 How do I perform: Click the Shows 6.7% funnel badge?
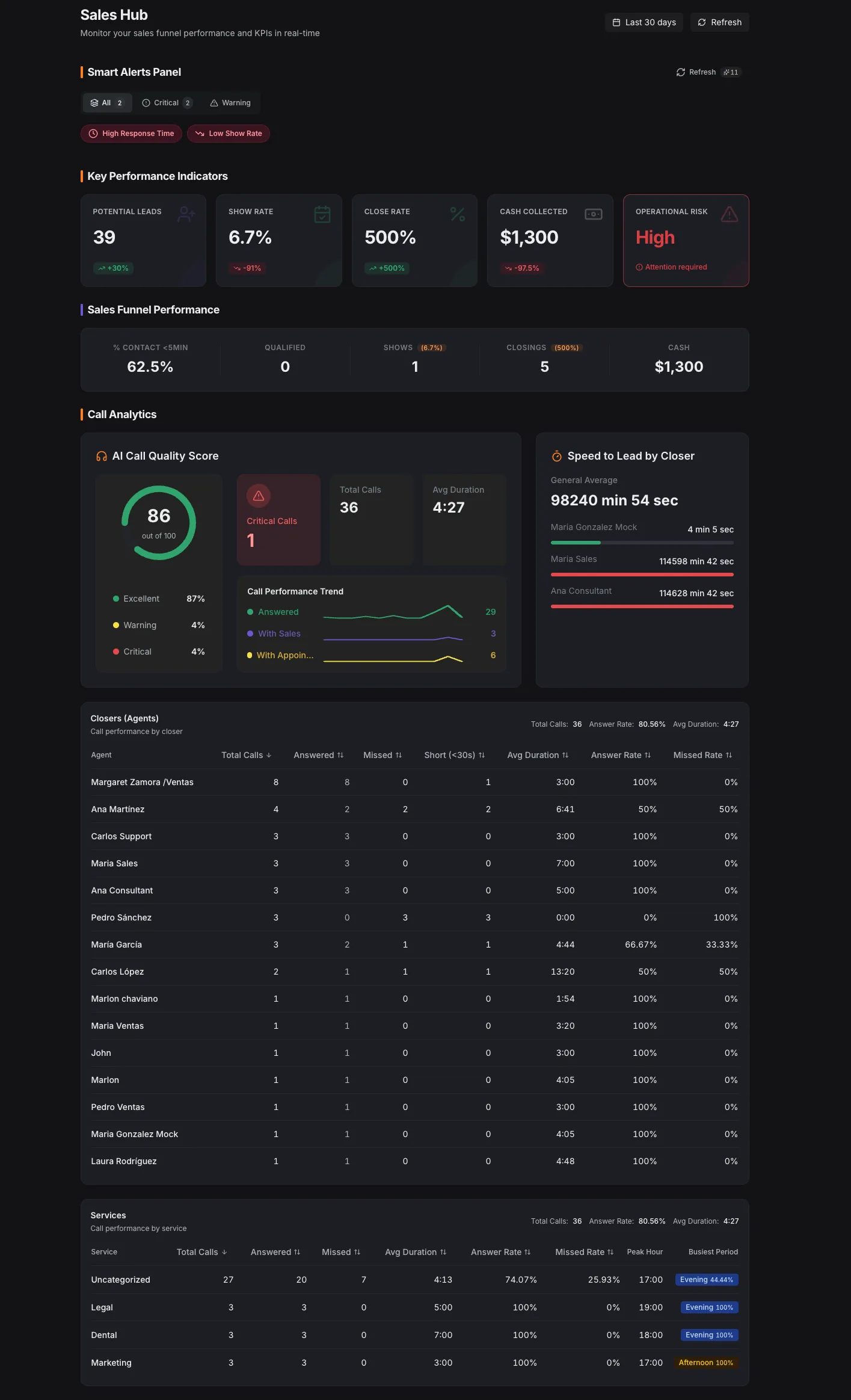(x=432, y=348)
